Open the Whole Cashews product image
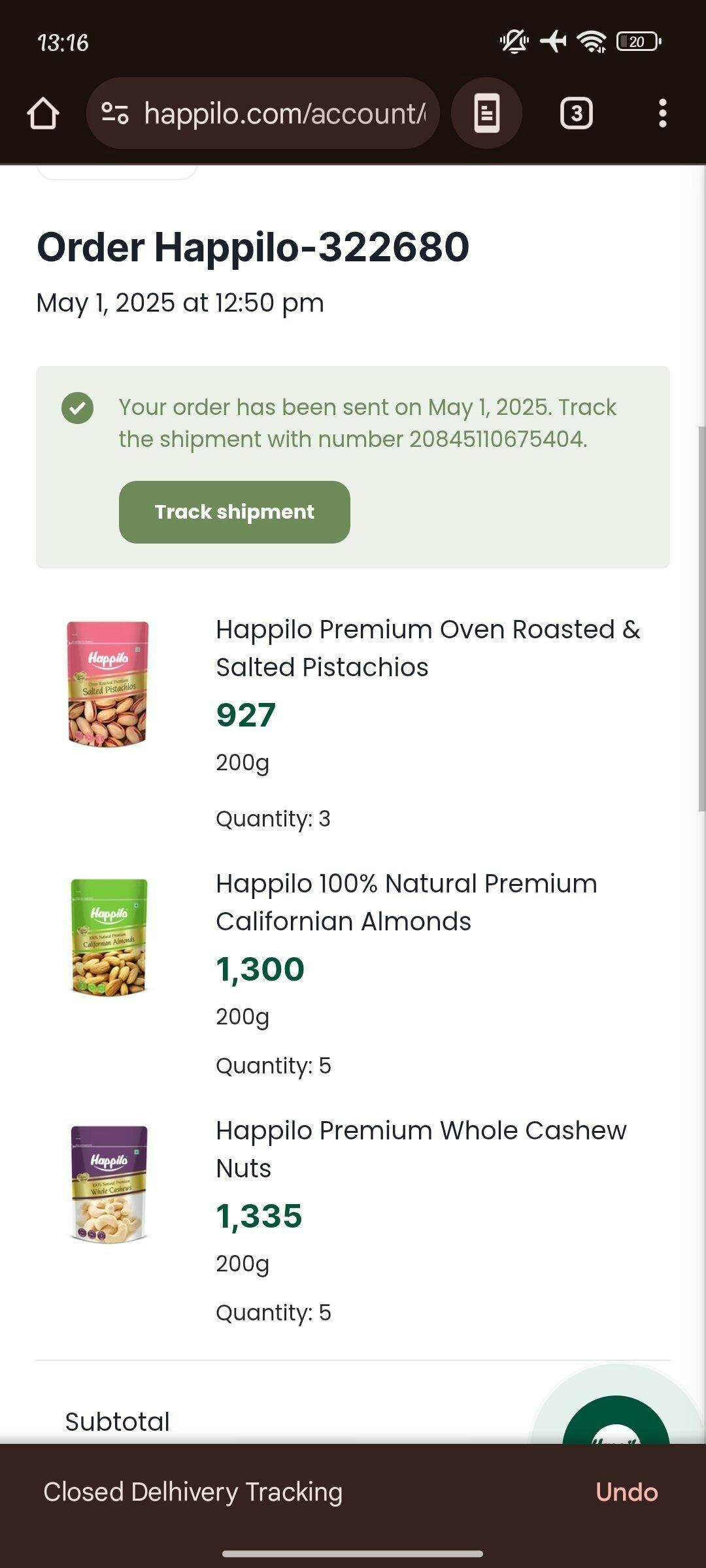This screenshot has height=1568, width=706. click(x=109, y=1183)
